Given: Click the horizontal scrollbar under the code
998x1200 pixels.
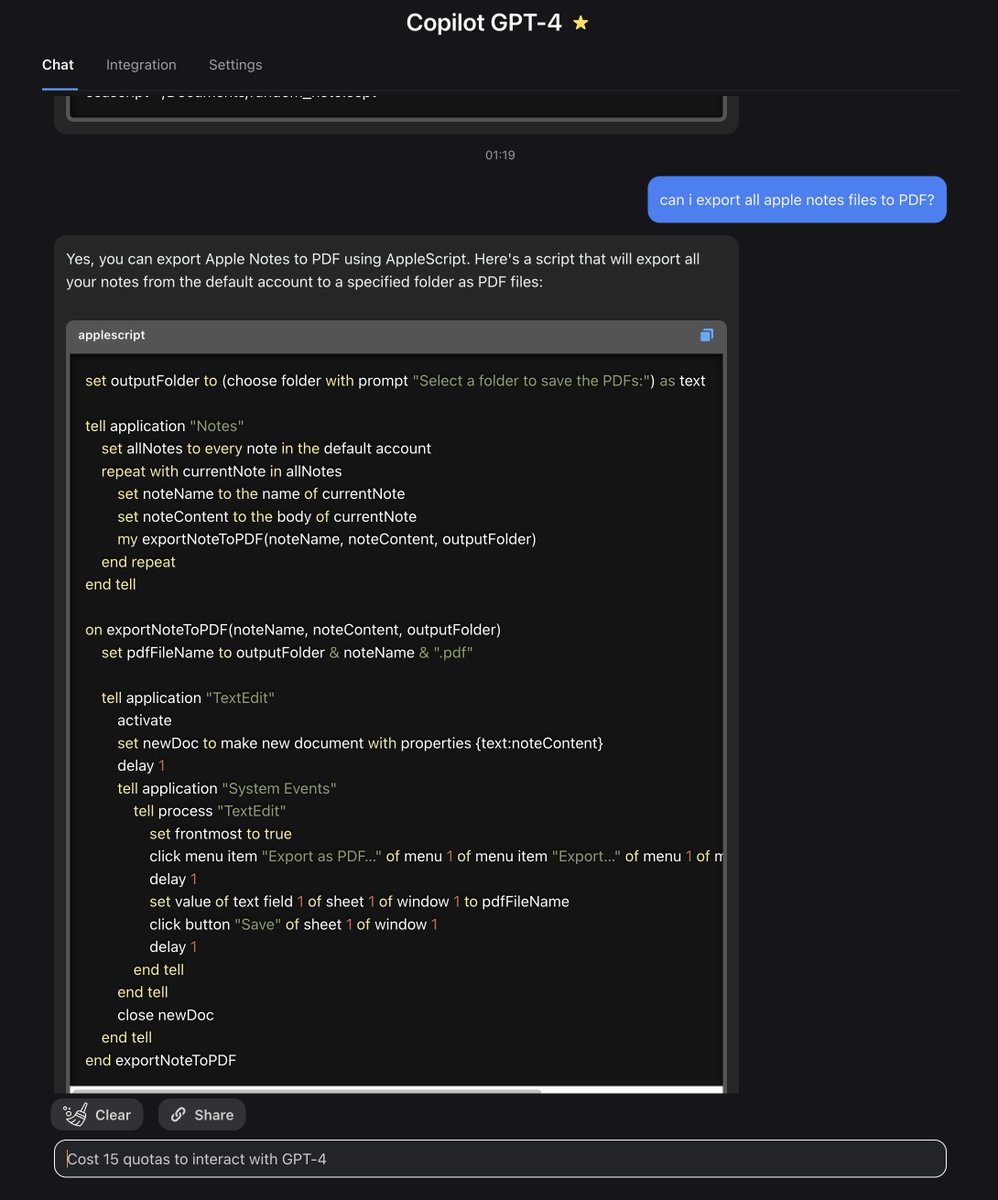Looking at the screenshot, I should tap(306, 1090).
